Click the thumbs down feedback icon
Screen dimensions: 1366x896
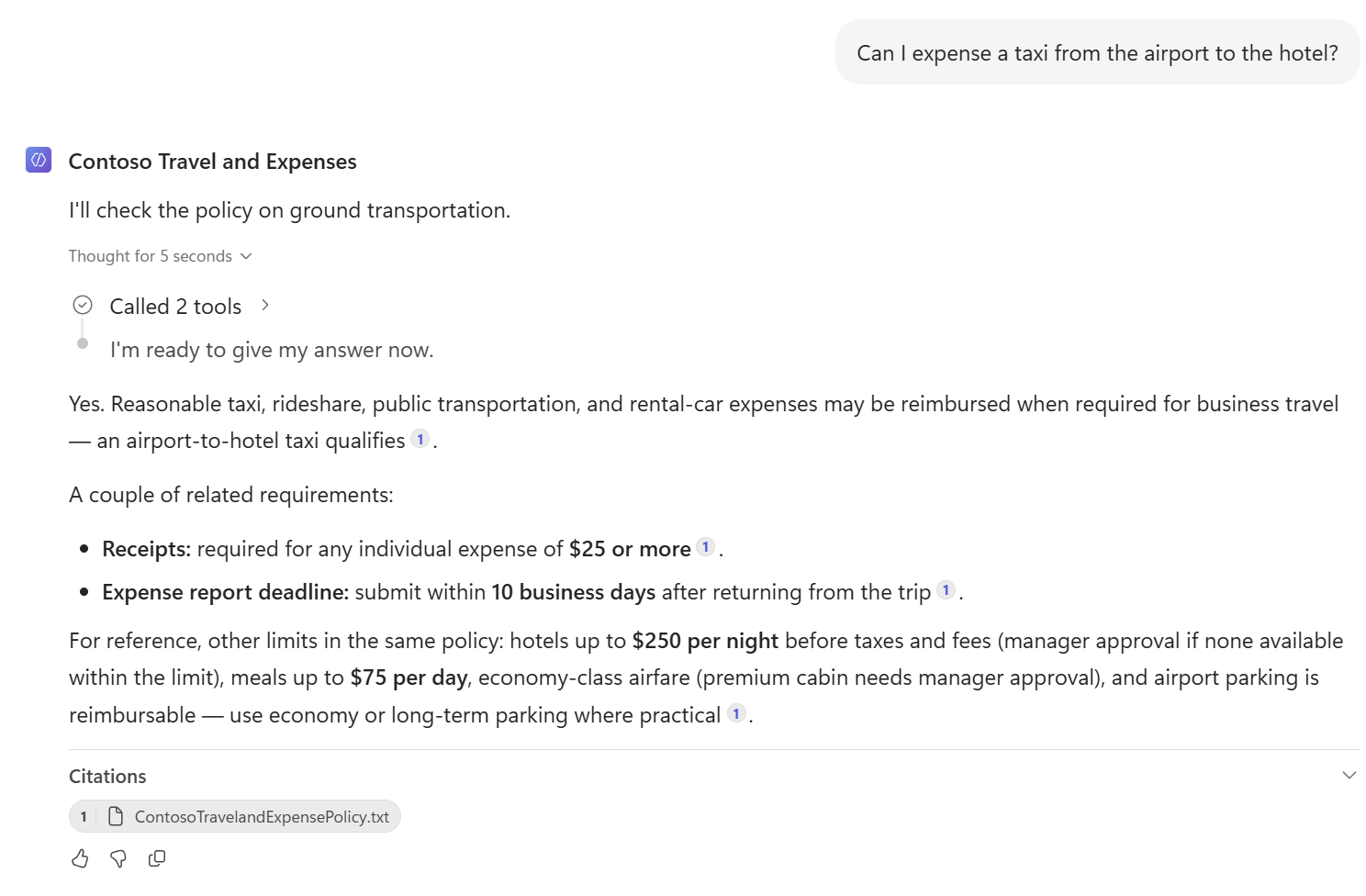click(118, 858)
